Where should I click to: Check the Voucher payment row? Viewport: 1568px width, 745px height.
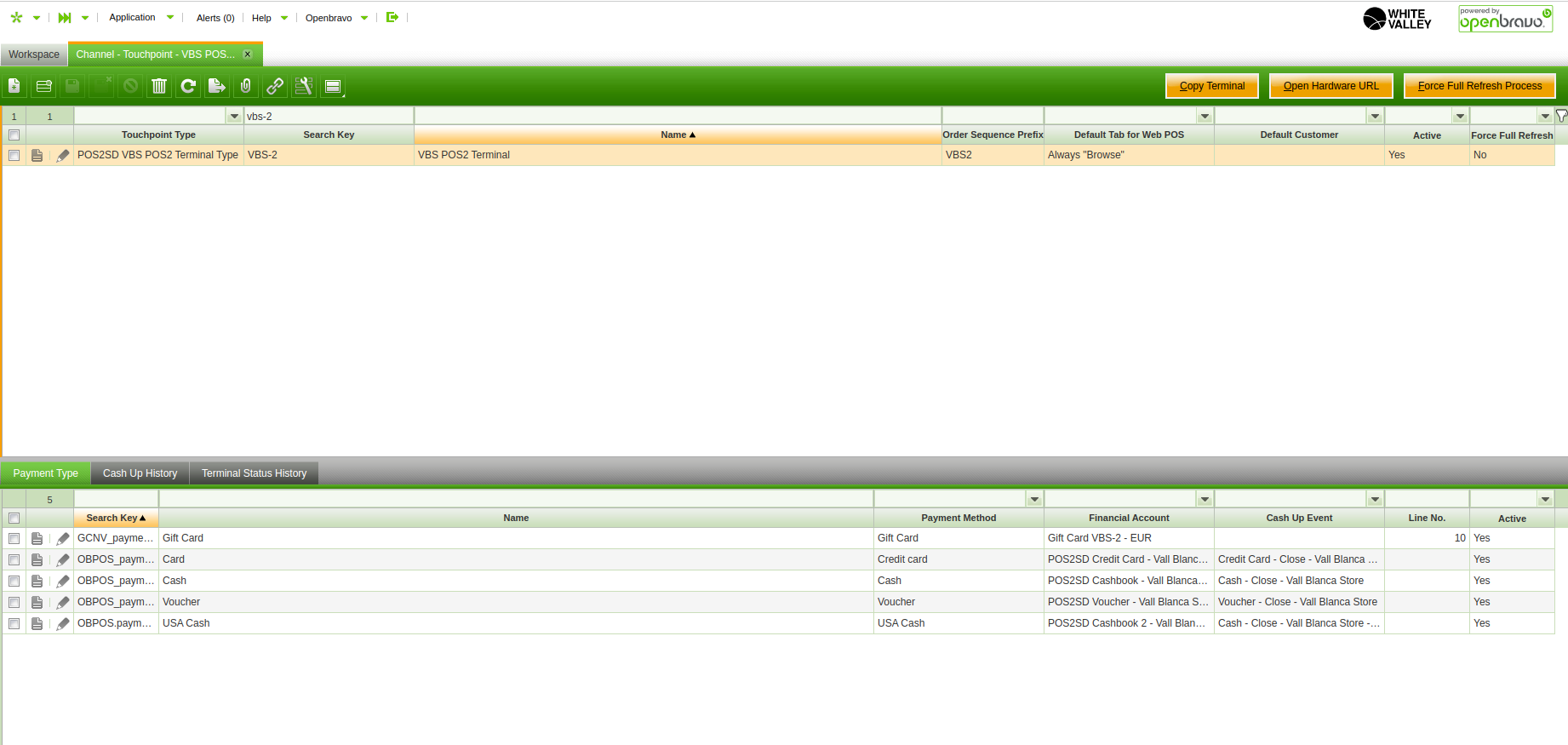[x=14, y=602]
